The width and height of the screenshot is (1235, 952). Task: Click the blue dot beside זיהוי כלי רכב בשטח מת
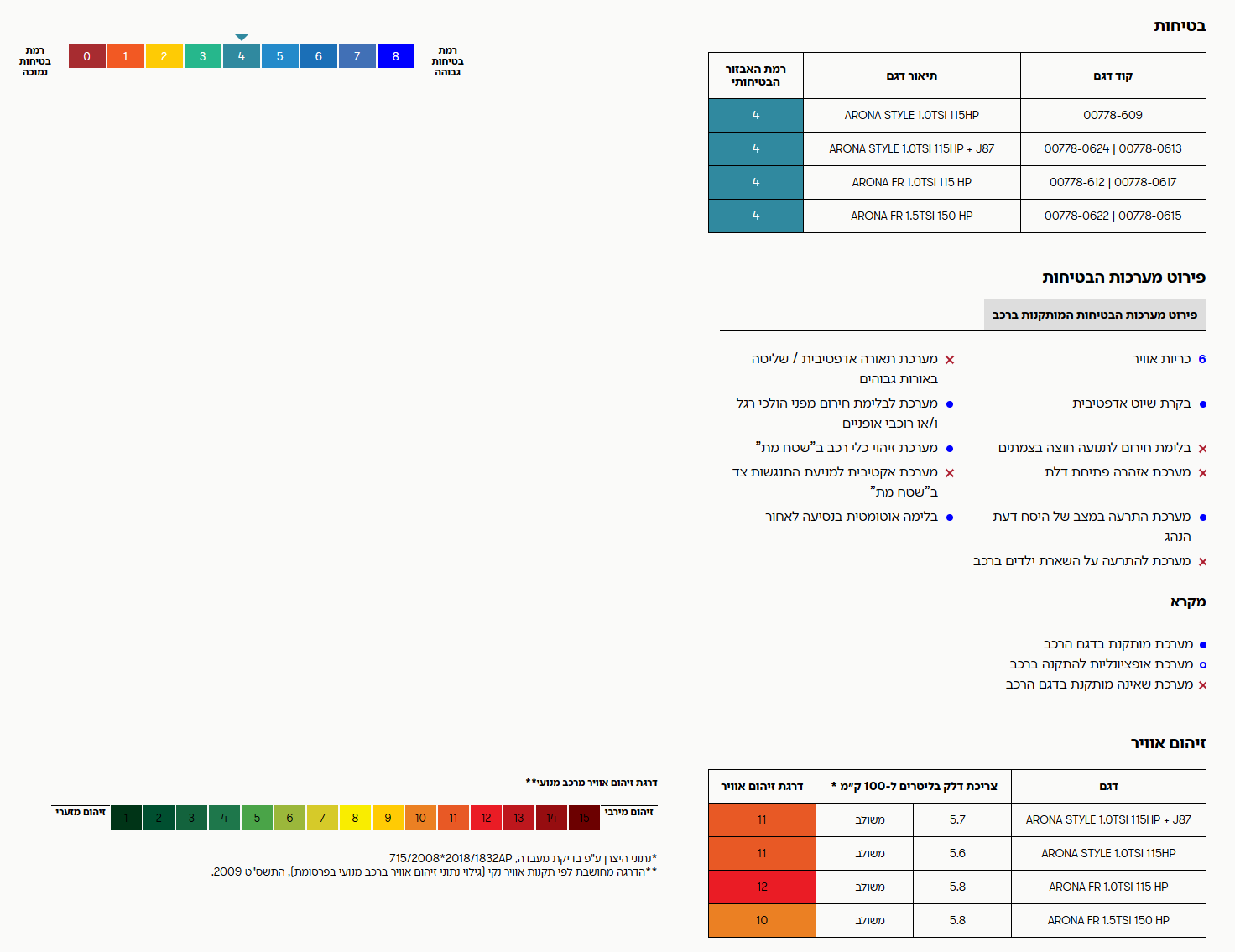point(950,449)
